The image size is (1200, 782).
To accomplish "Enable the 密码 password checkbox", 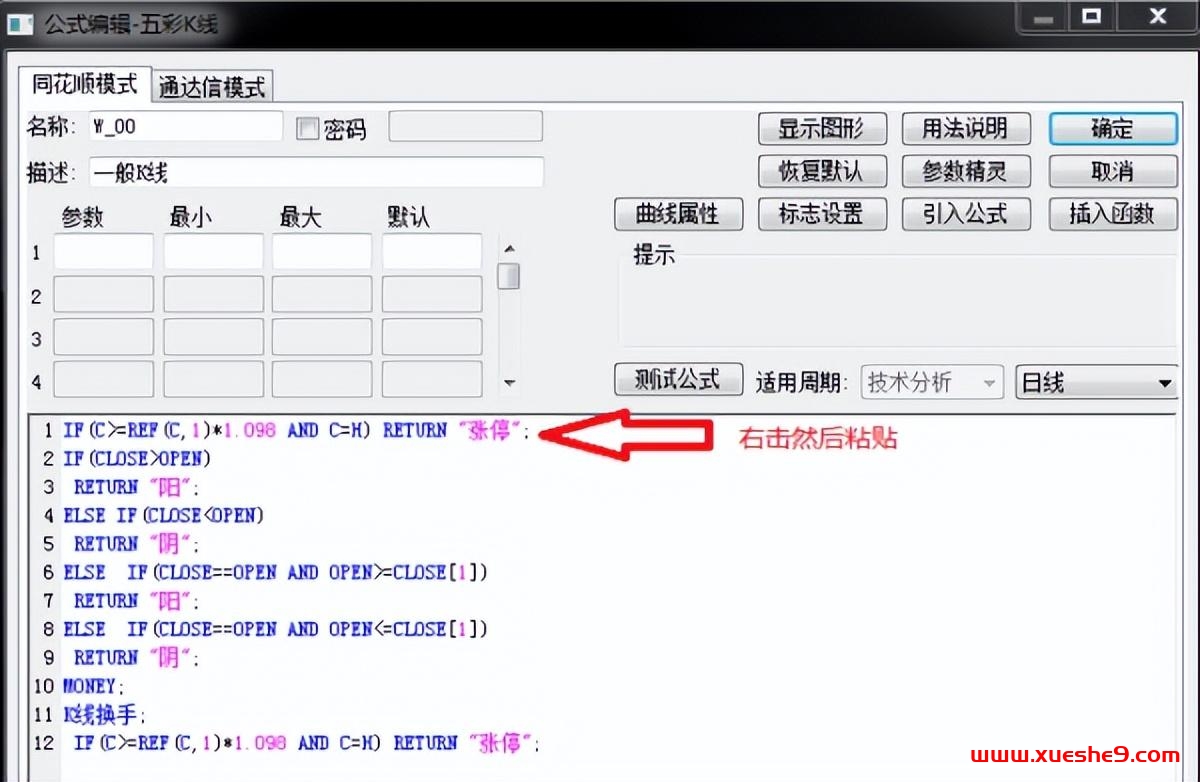I will click(307, 128).
